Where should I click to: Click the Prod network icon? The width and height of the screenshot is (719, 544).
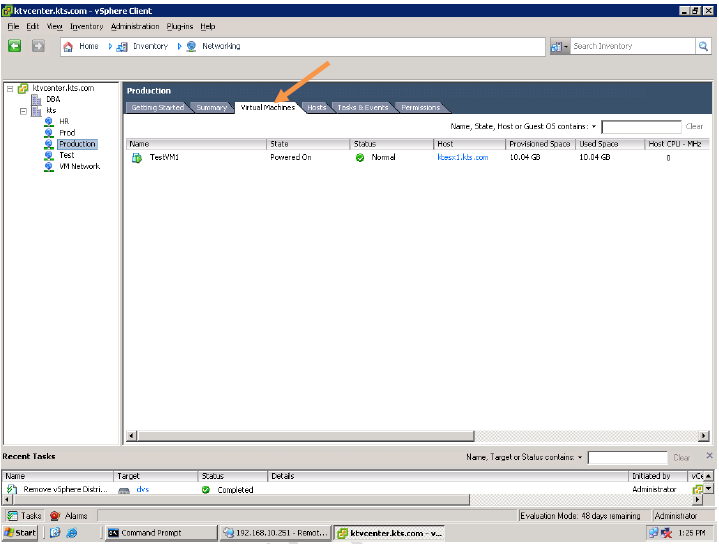[x=49, y=133]
